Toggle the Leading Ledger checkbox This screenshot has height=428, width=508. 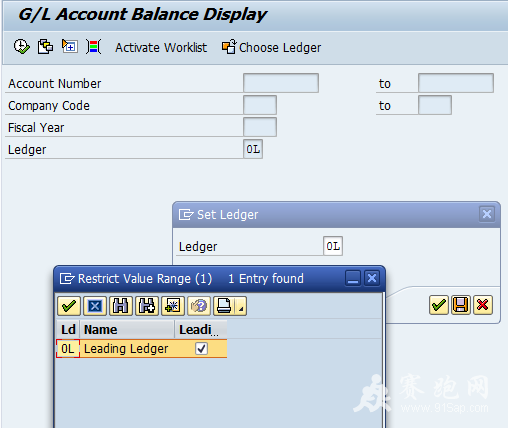point(201,349)
